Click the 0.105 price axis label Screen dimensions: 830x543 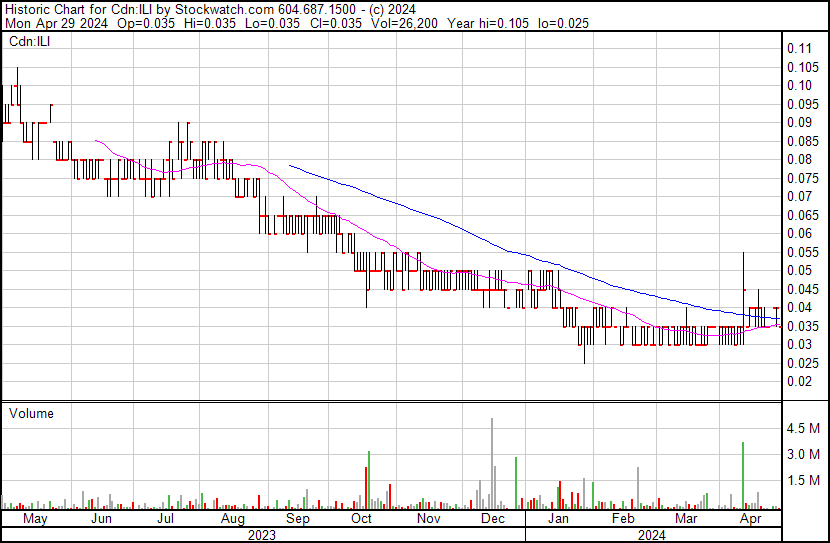point(802,67)
